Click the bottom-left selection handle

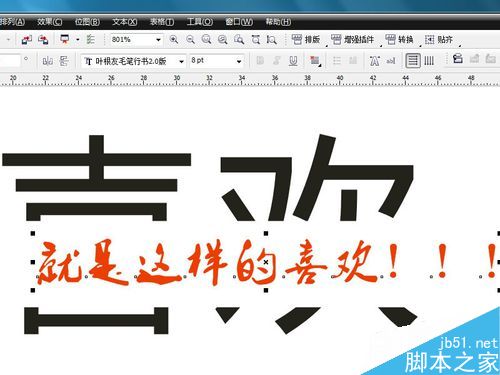pos(33,291)
